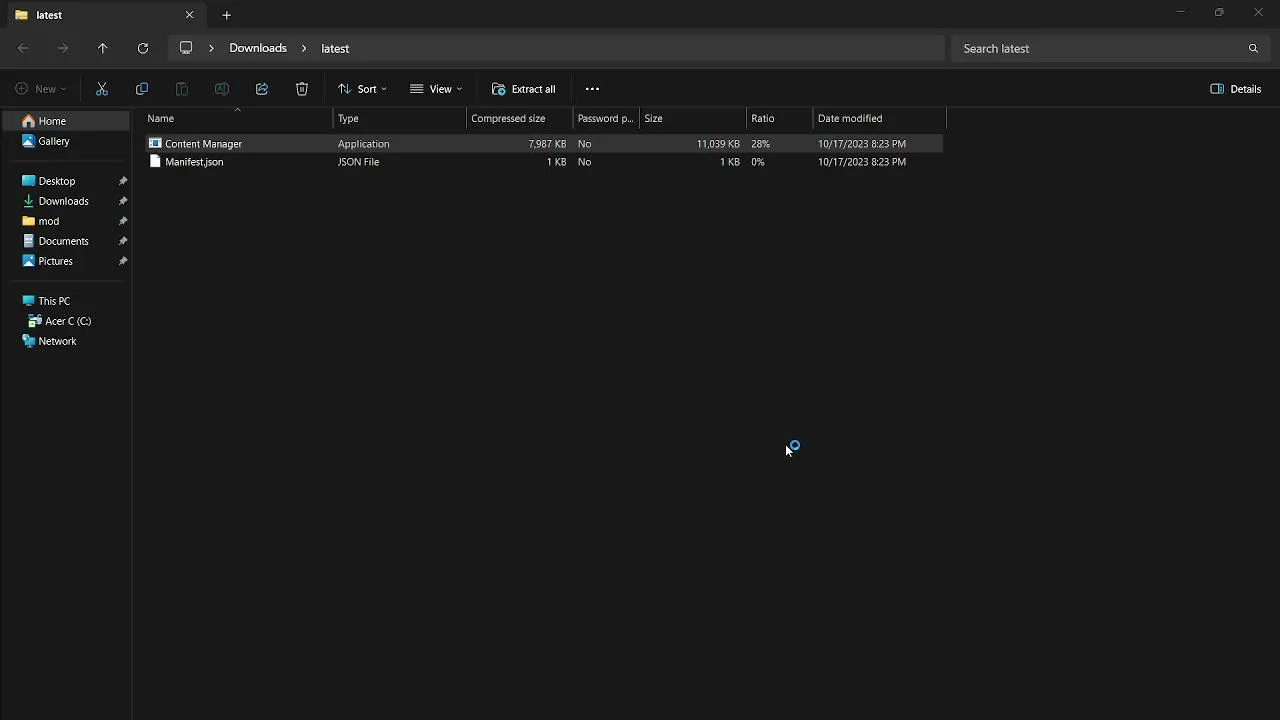Click the pin icon beside mod folder
The height and width of the screenshot is (720, 1280).
[123, 221]
